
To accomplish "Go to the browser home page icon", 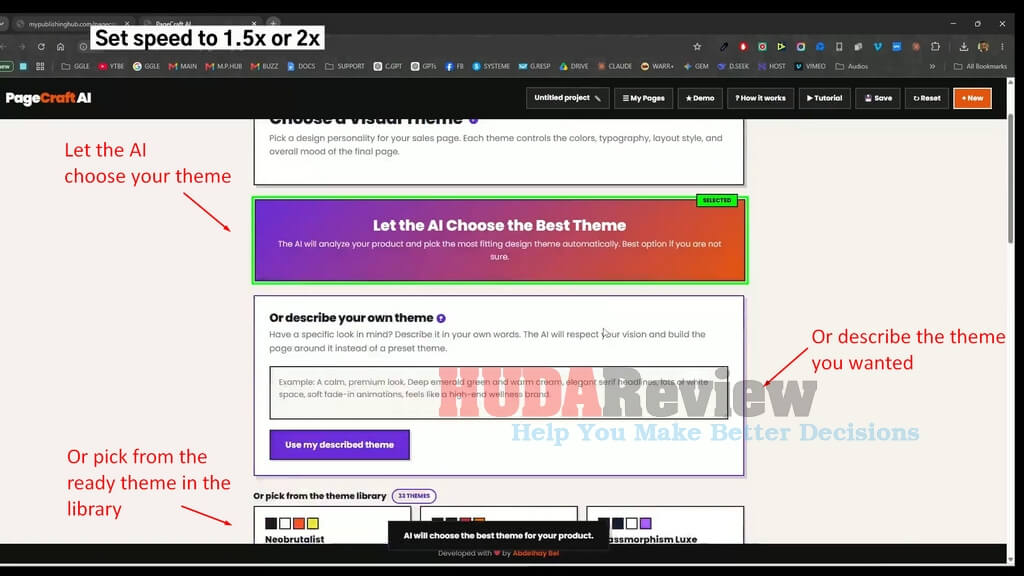I will click(x=61, y=47).
